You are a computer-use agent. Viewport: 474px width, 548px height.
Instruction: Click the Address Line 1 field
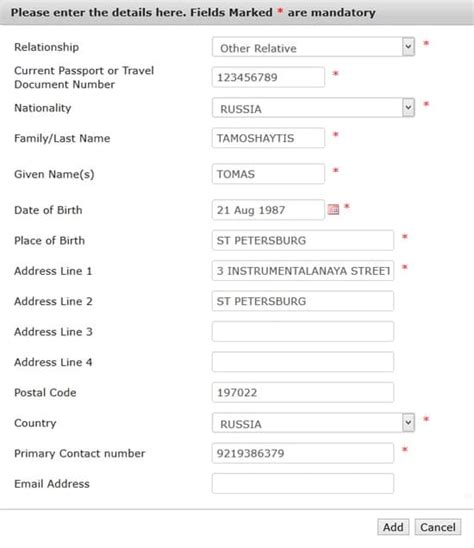click(303, 271)
